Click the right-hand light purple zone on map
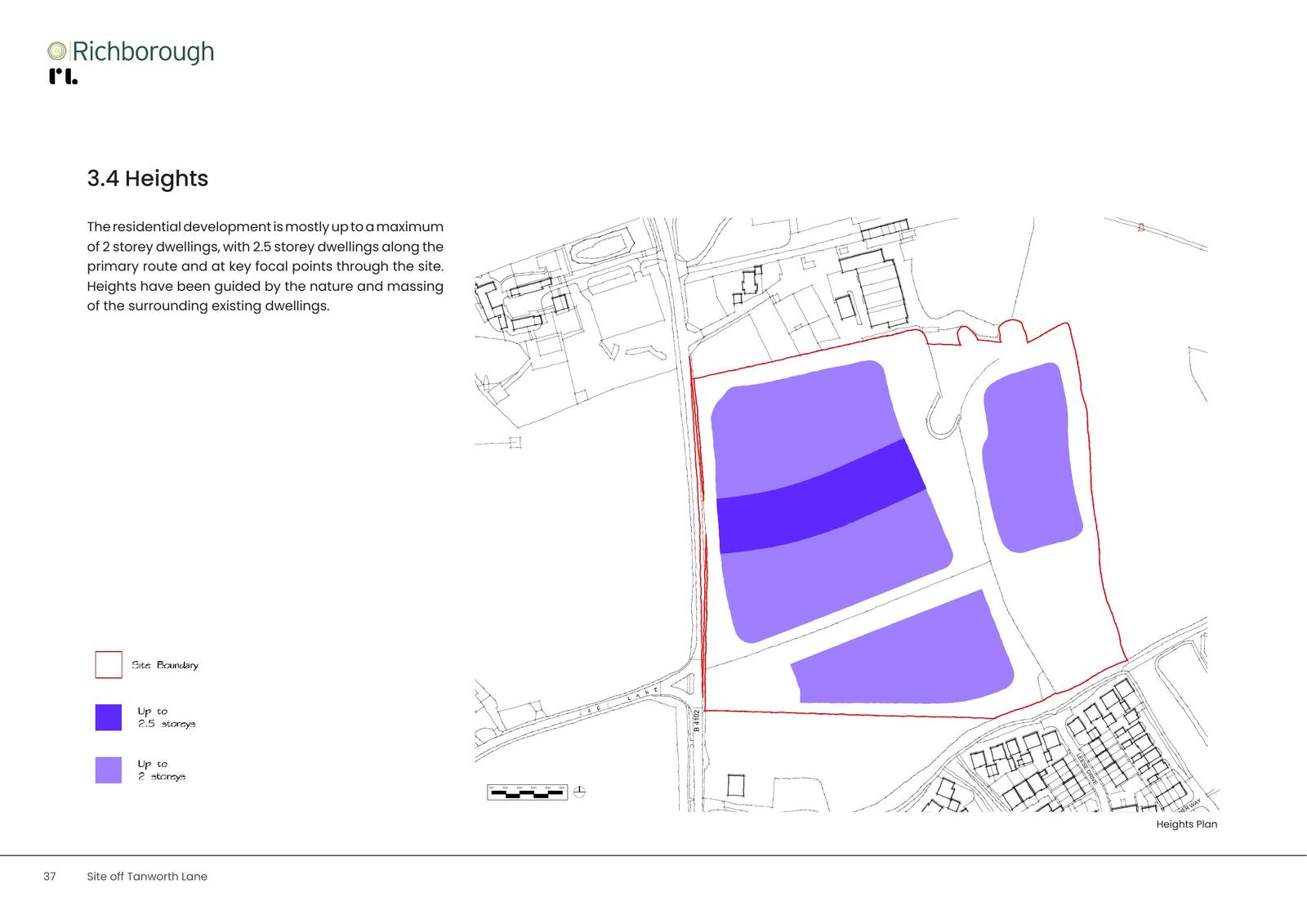The width and height of the screenshot is (1307, 924). point(1031,458)
